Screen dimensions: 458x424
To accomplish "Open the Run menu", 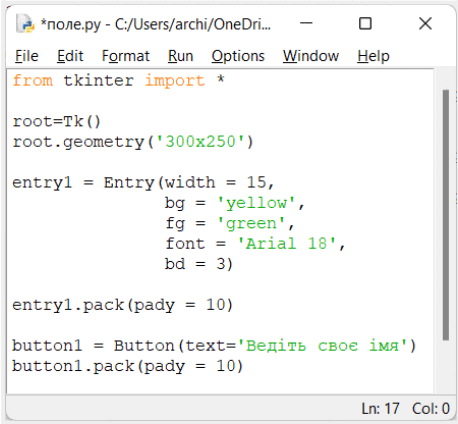I will (180, 56).
